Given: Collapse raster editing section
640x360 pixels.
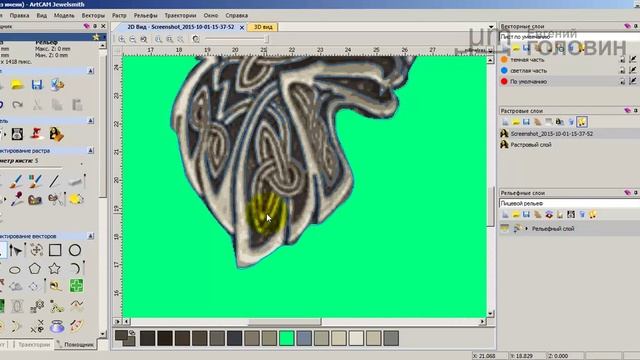Looking at the screenshot, I should click(91, 151).
